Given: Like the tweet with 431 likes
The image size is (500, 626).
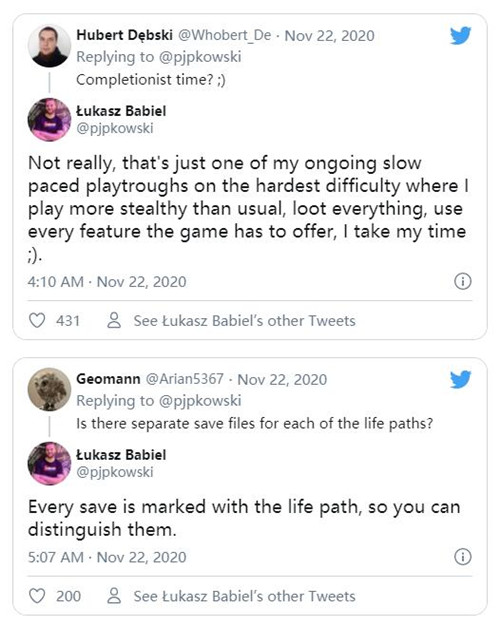Looking at the screenshot, I should [37, 320].
